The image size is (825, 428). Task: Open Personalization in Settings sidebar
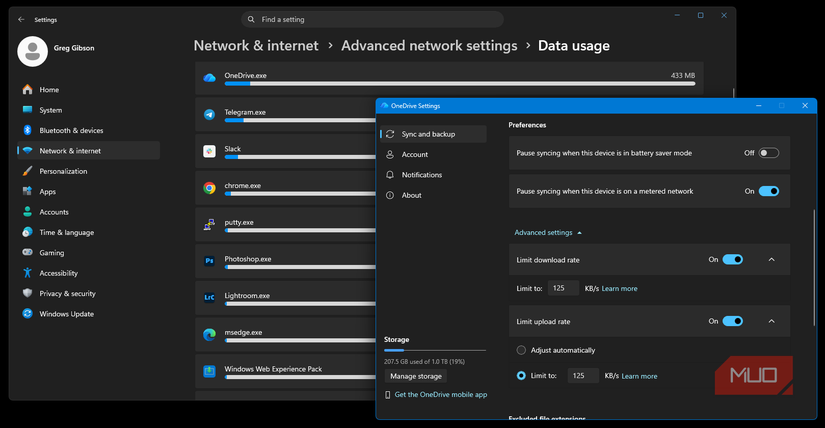(88, 171)
